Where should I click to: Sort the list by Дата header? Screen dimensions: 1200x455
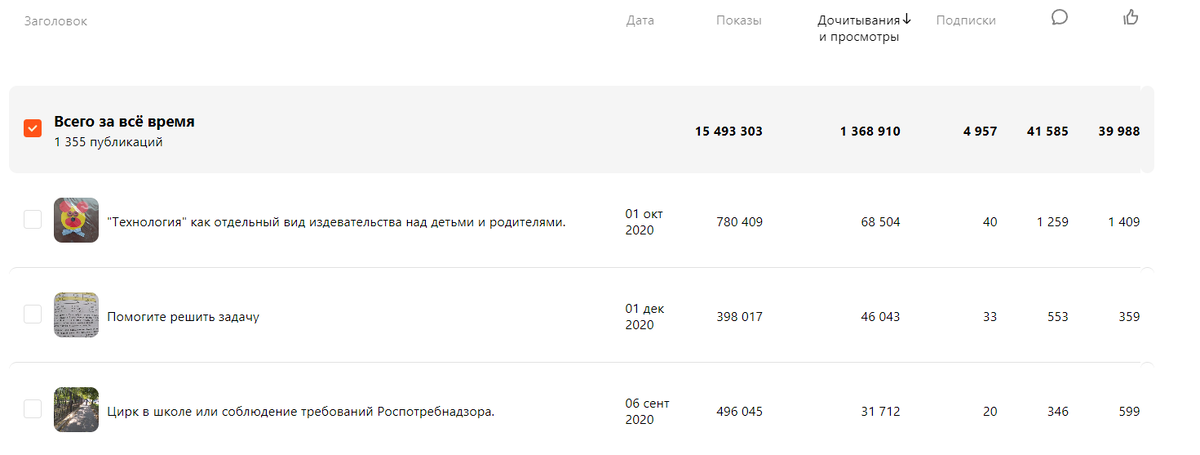coord(640,20)
